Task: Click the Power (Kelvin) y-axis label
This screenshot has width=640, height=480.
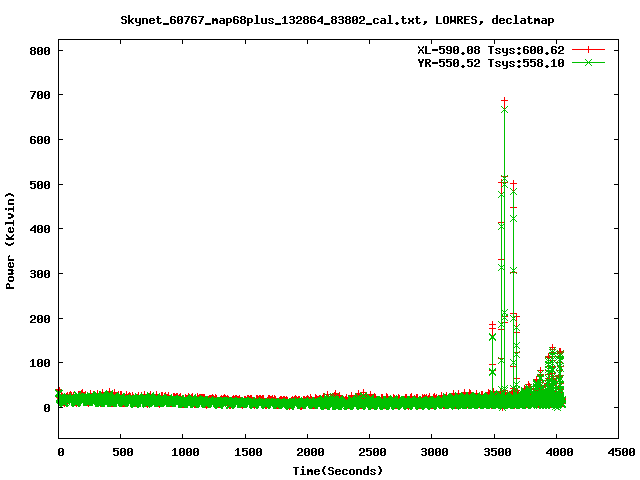Action: tap(10, 241)
